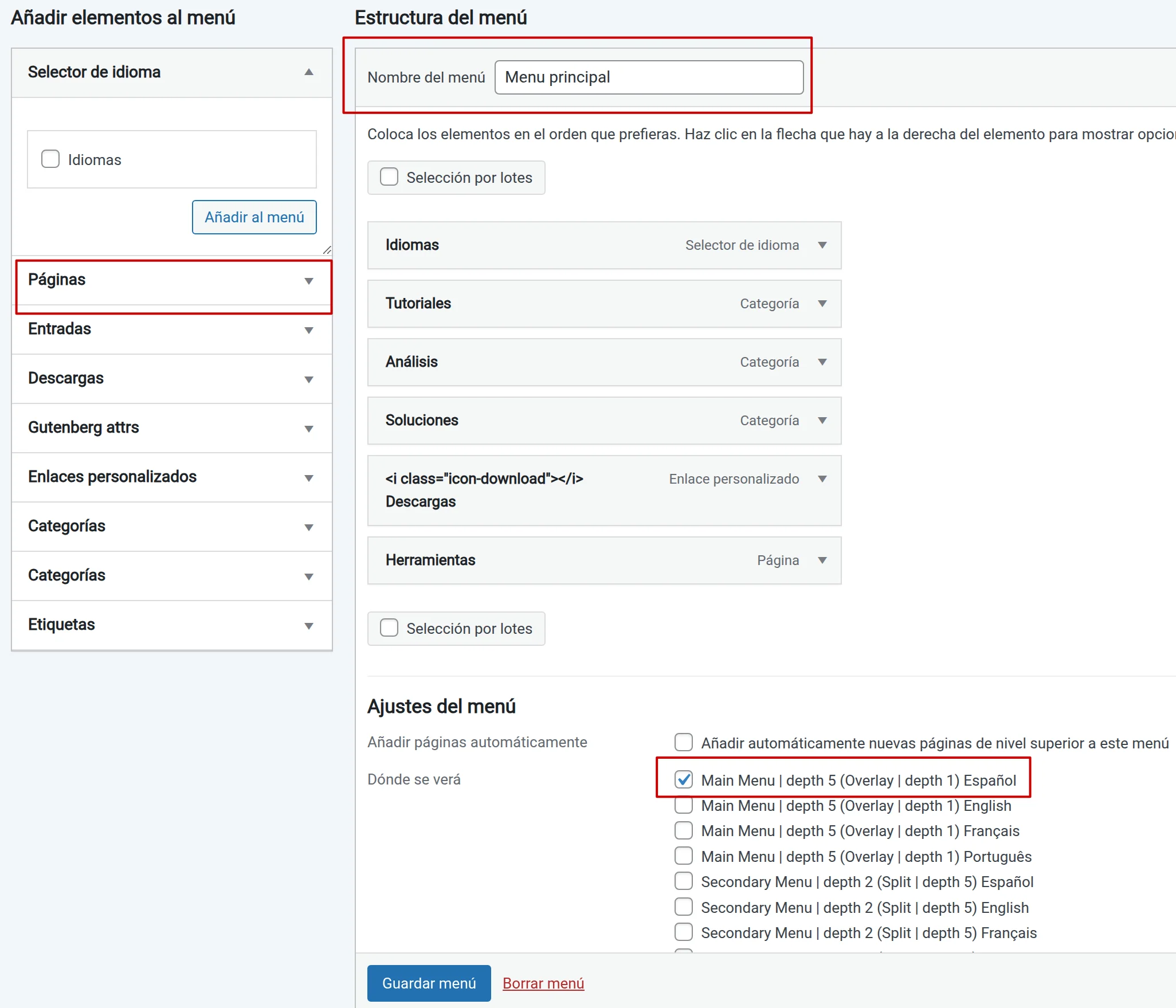Click the Añadir al menú button

pos(254,217)
